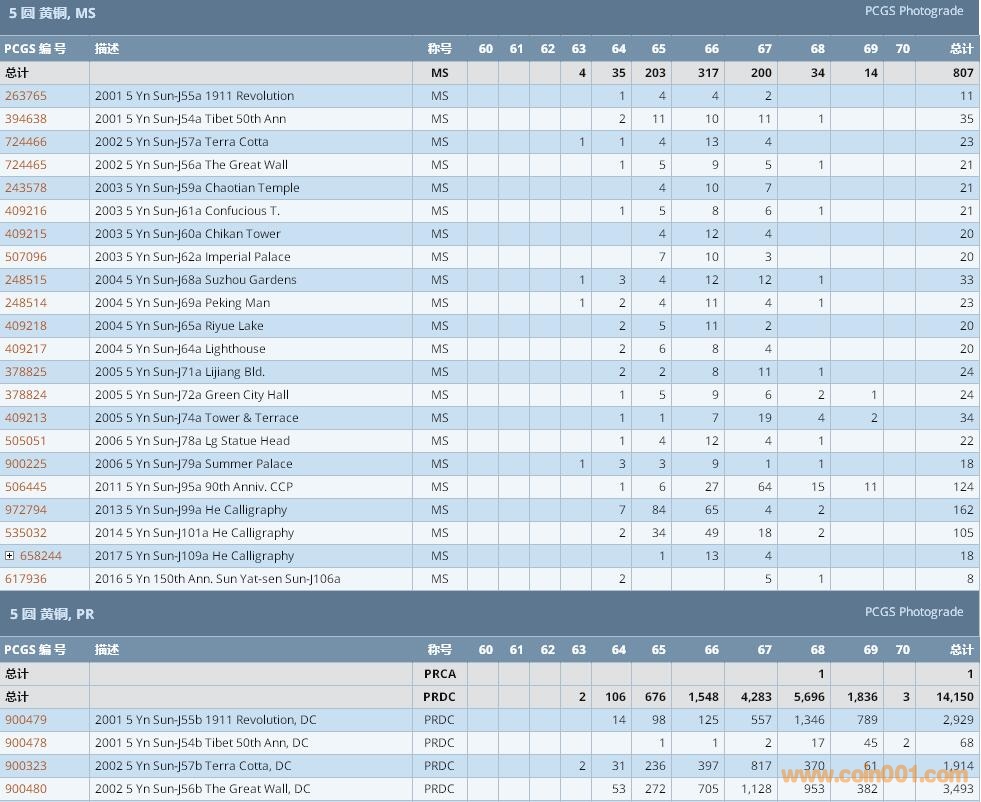
Task: Open PCGS number 394638 link
Action: [26, 119]
